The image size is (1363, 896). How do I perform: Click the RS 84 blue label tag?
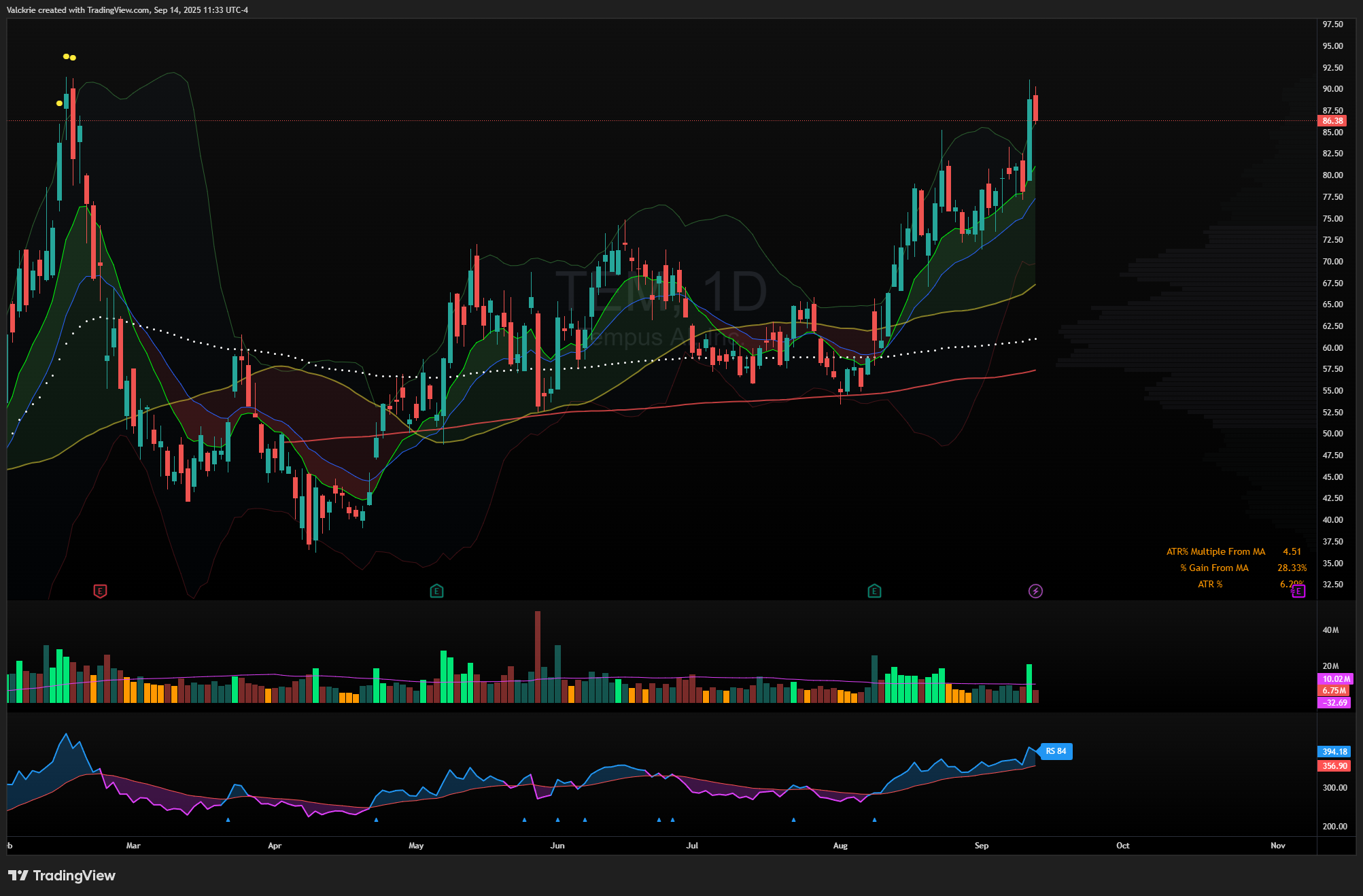[1056, 751]
